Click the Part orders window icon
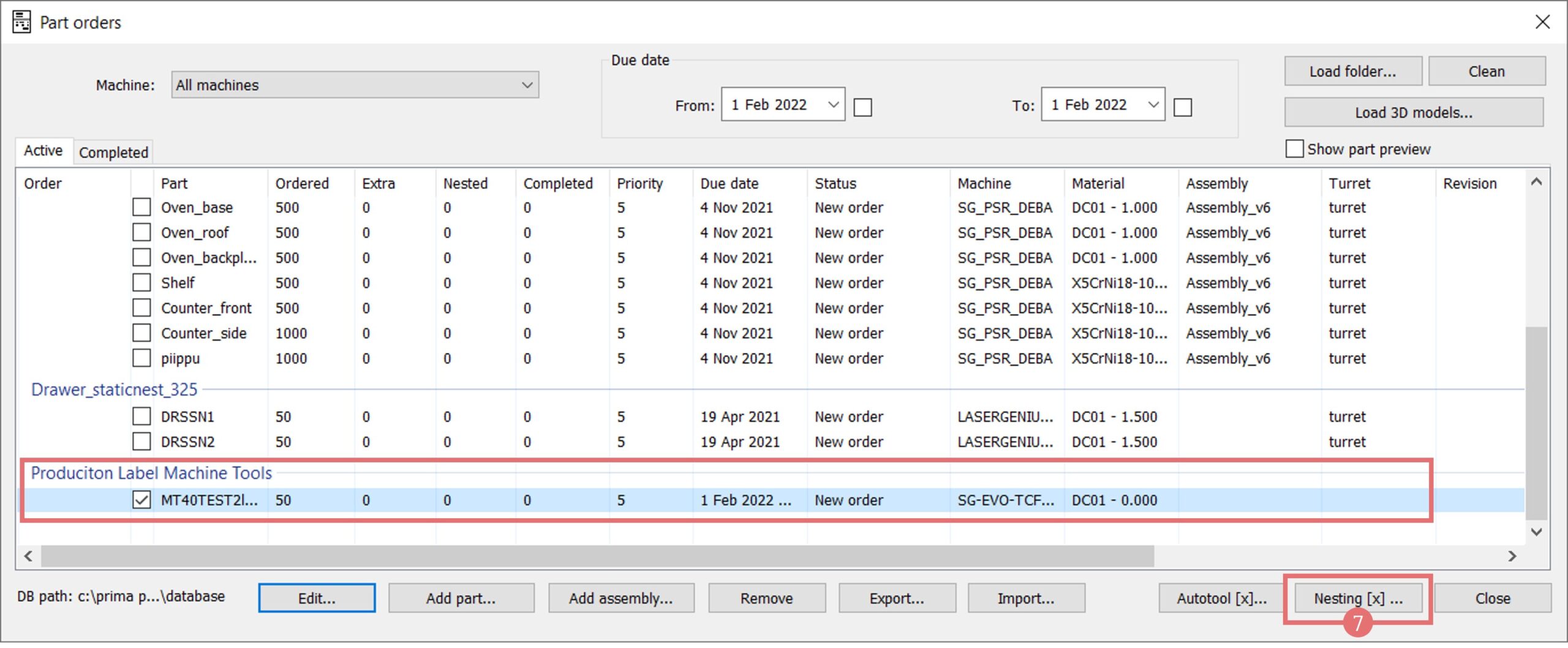1568x648 pixels. click(21, 23)
